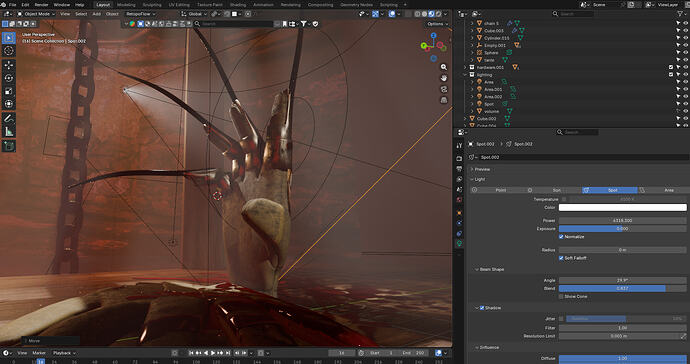
Task: Hide the Cylinder.015 object with eye icon
Action: click(685, 38)
